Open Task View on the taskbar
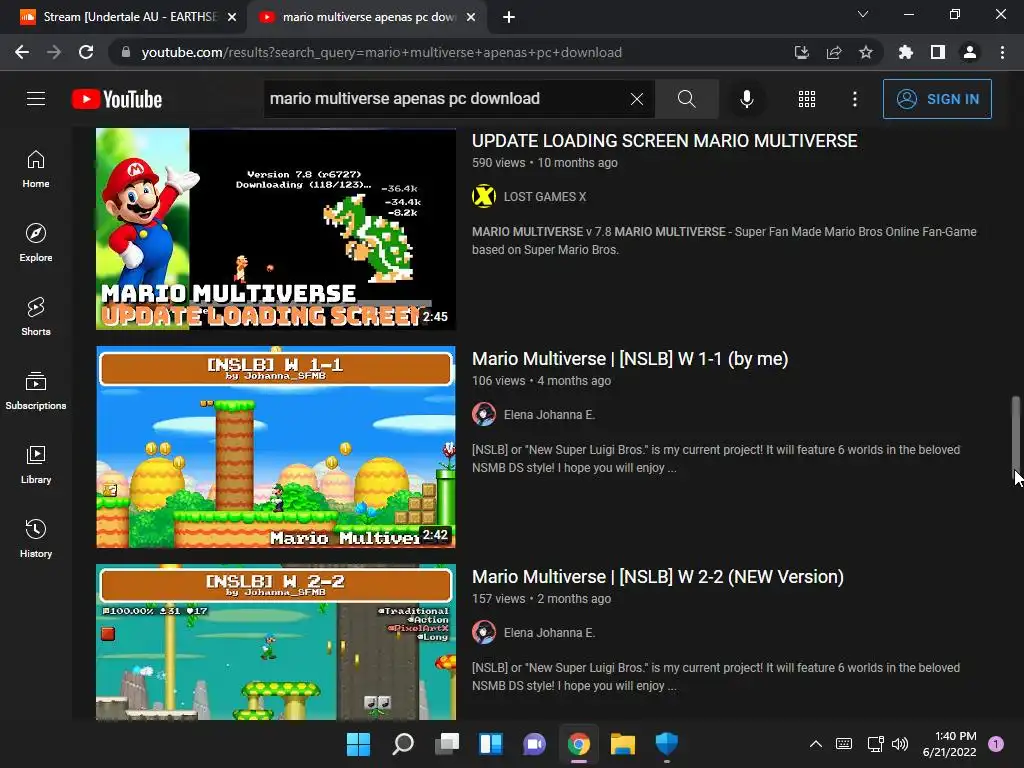The image size is (1024, 768). 447,744
